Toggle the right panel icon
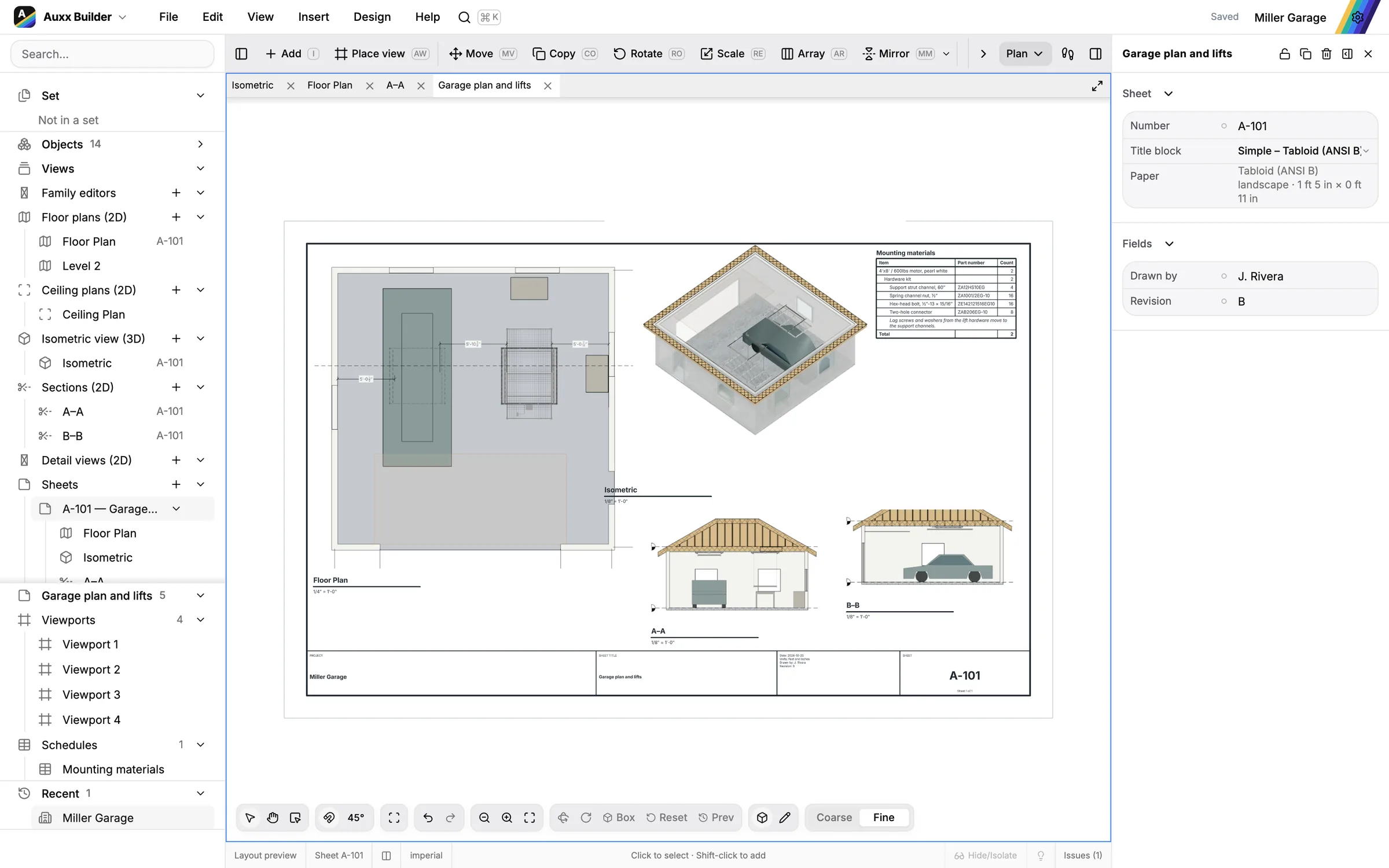Image resolution: width=1389 pixels, height=868 pixels. [1096, 54]
